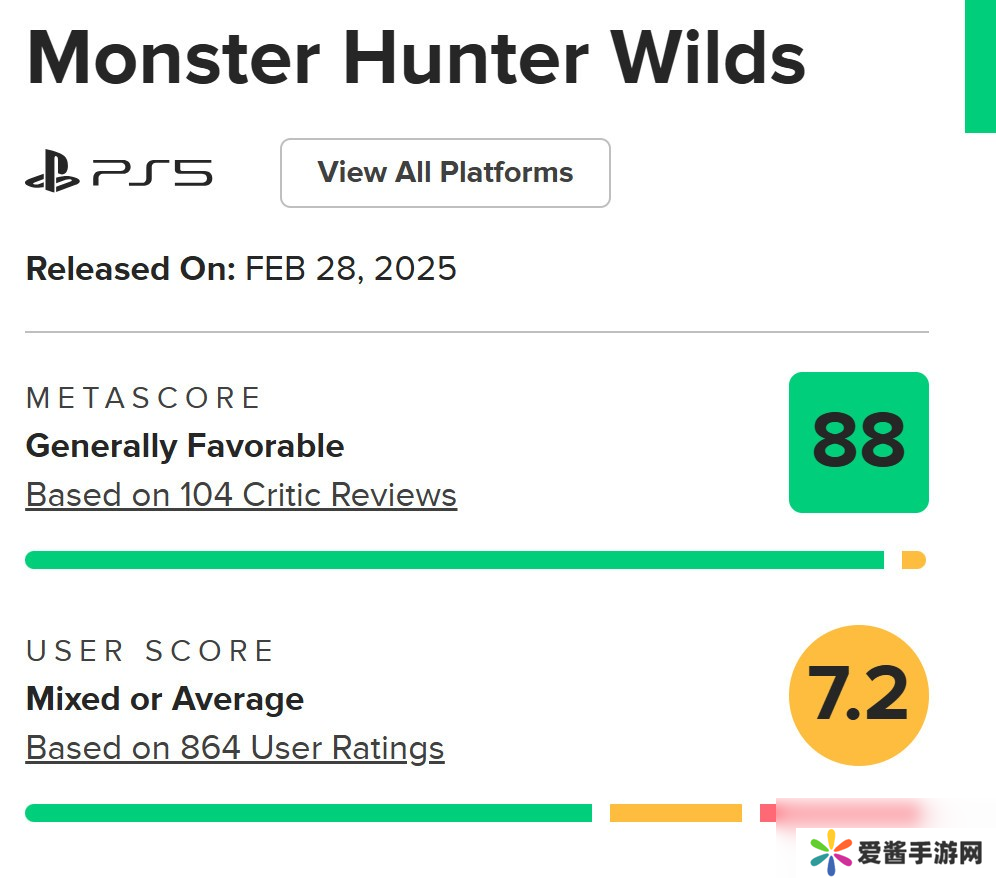Click the 爱酱手游网 watermark text

point(920,853)
